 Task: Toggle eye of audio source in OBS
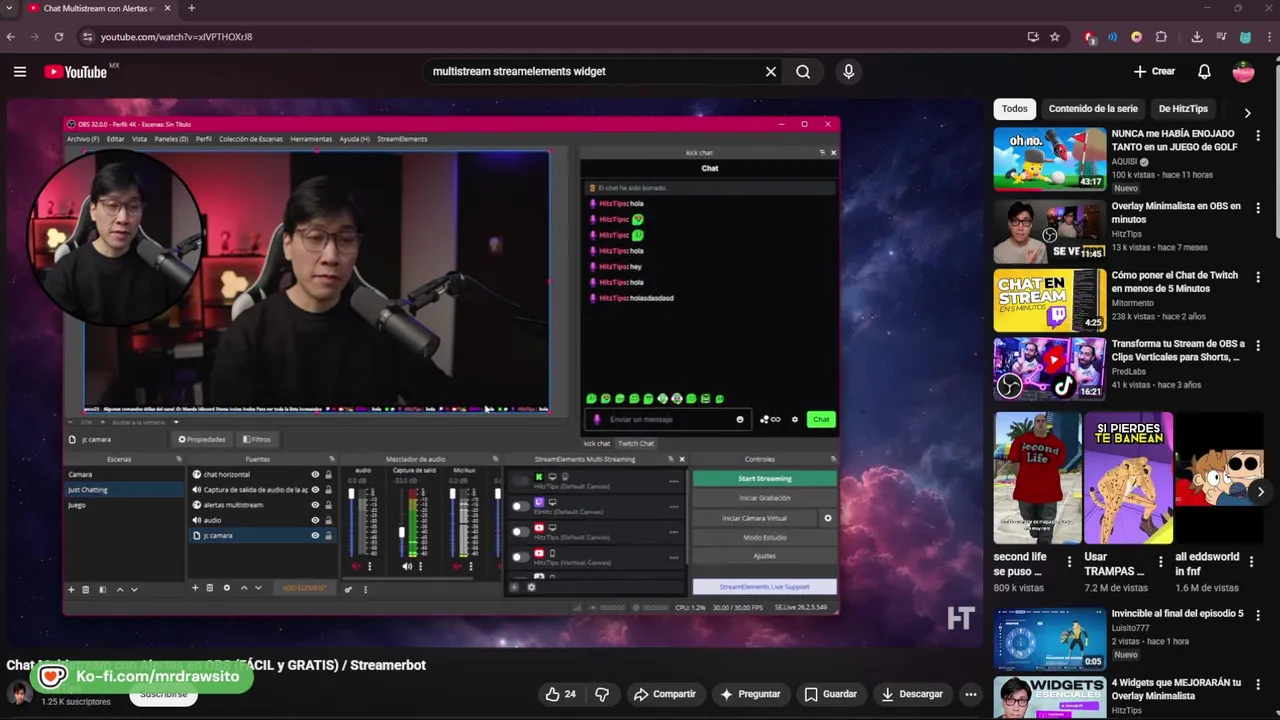click(315, 520)
